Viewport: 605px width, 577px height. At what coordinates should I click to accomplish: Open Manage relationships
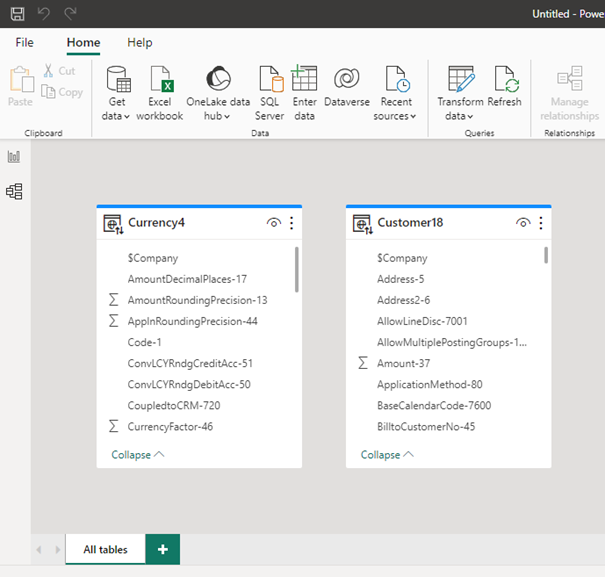coord(570,93)
